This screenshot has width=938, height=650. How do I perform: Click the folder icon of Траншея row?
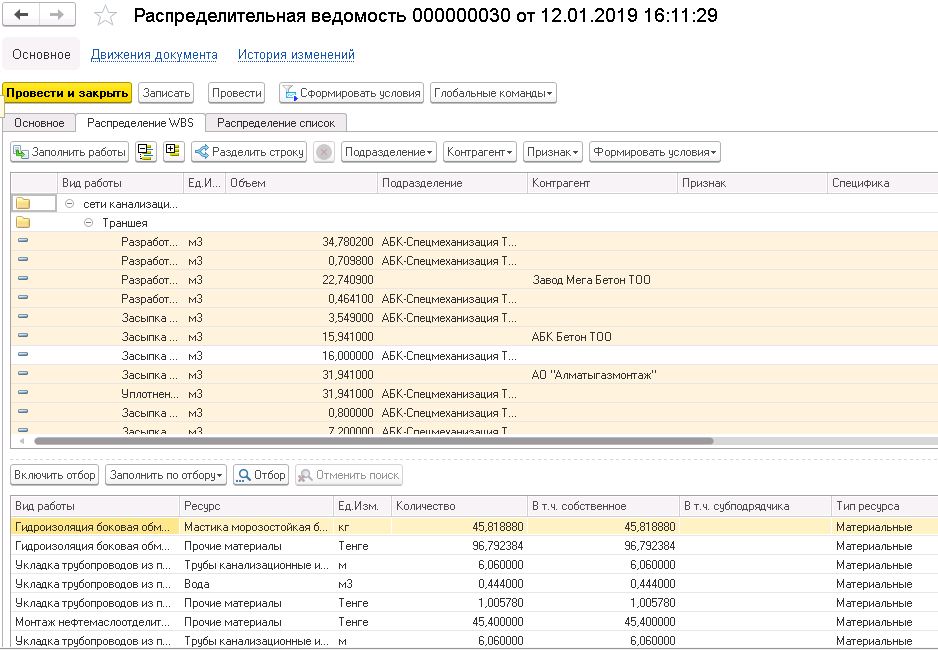(23, 223)
